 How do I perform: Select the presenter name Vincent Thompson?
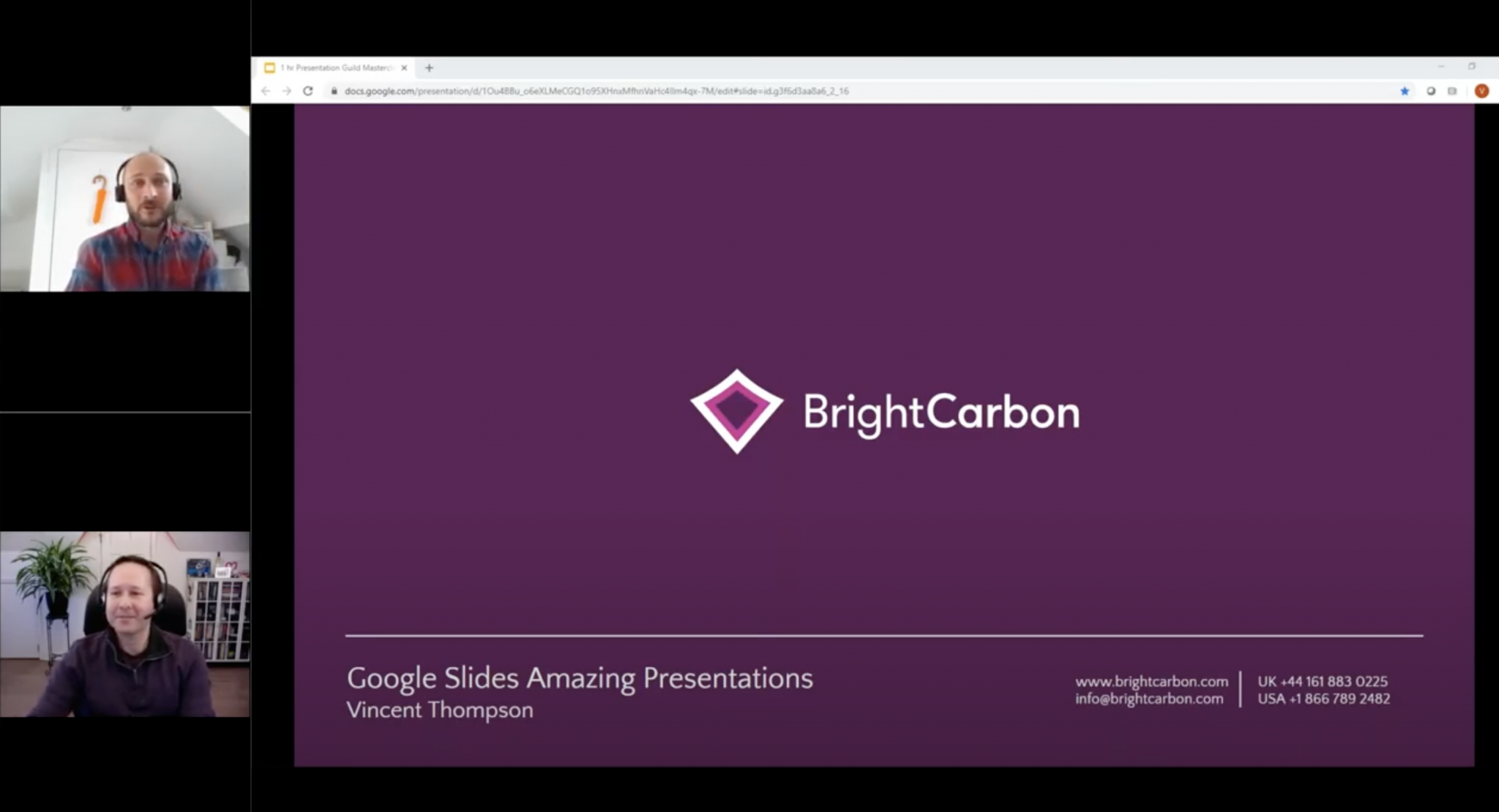[x=440, y=710]
